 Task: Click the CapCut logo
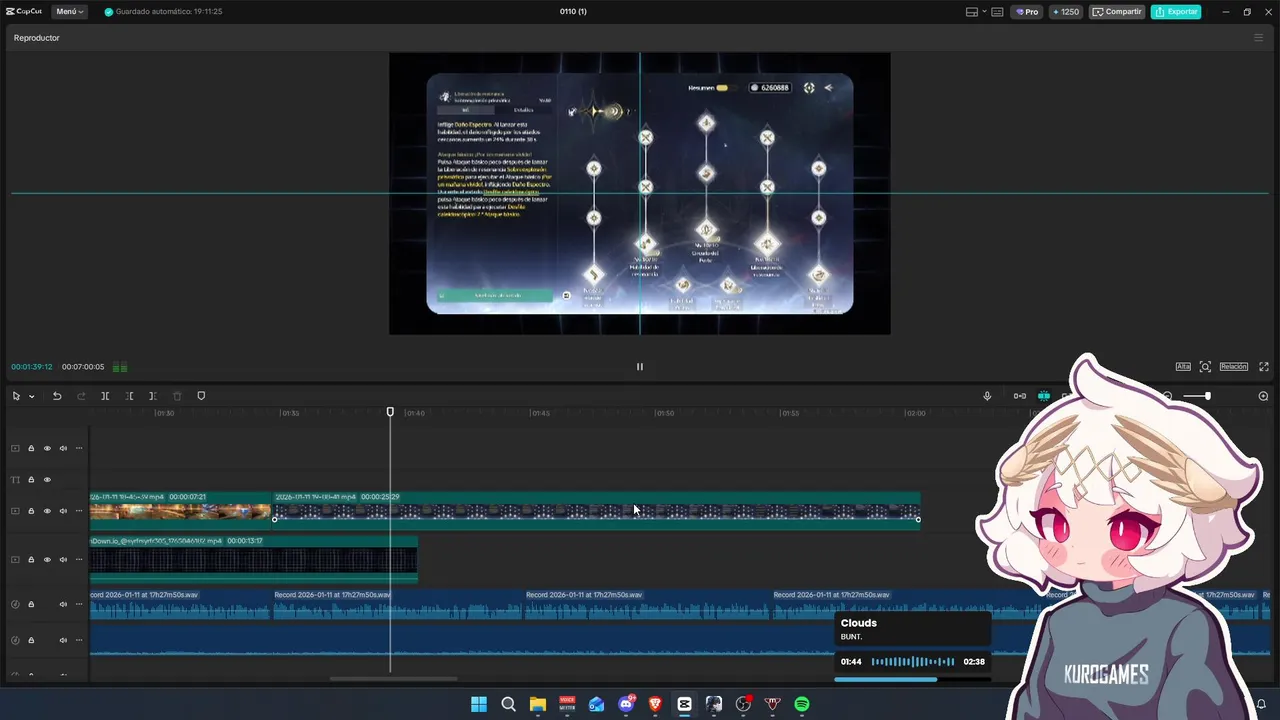point(23,12)
